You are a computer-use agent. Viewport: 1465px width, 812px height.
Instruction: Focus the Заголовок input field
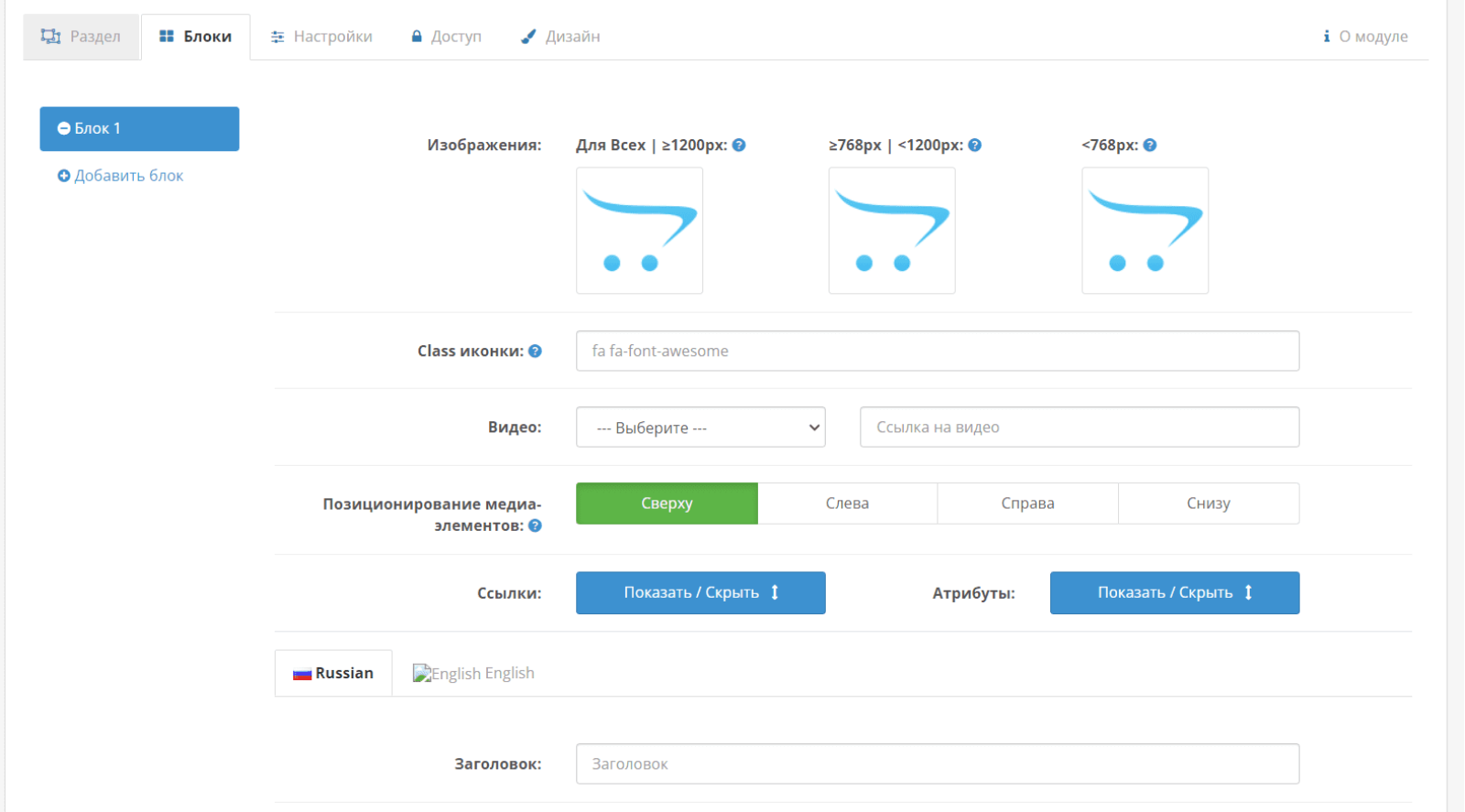click(938, 764)
